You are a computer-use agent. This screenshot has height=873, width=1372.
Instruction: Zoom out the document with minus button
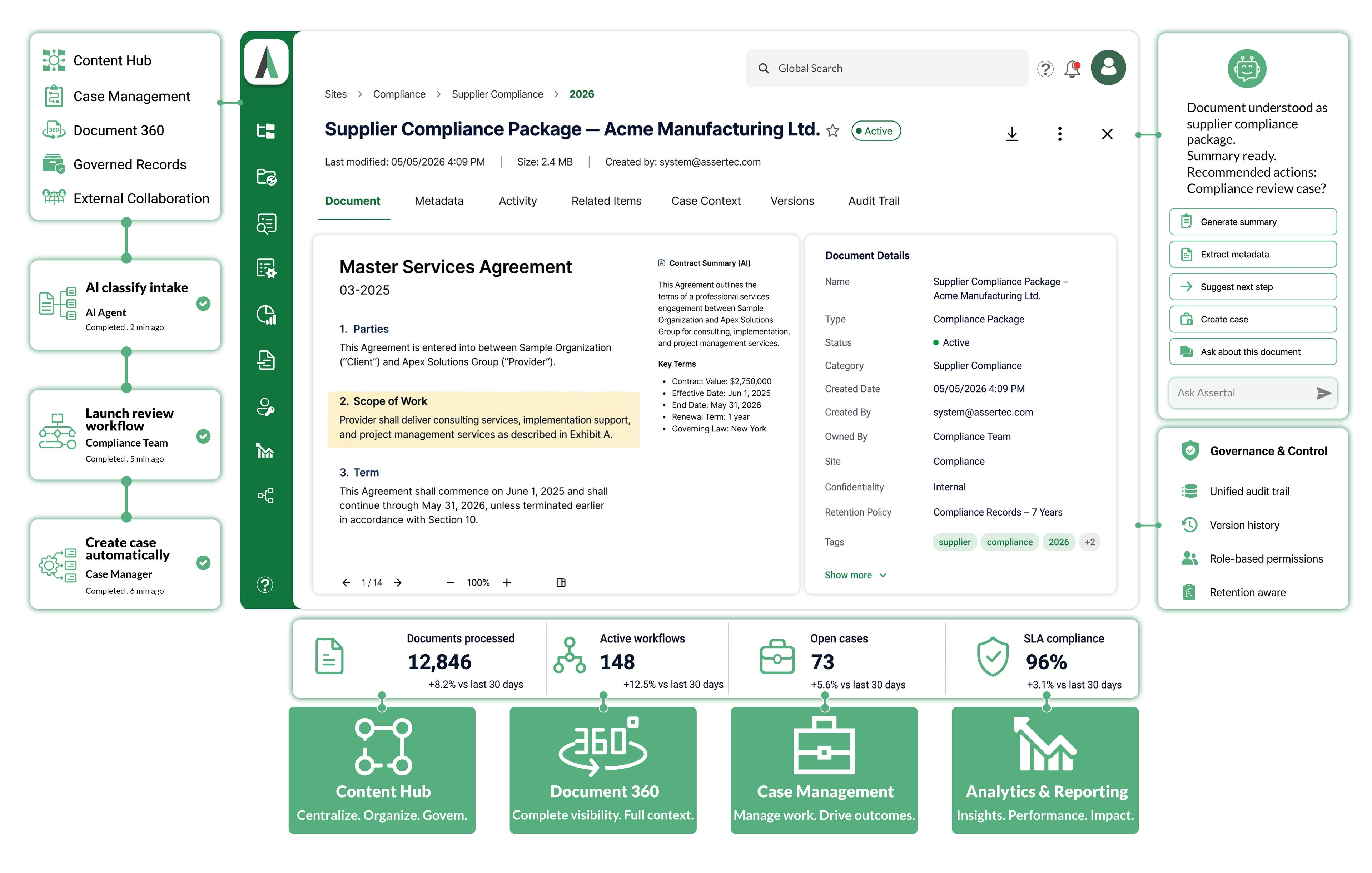[x=451, y=583]
